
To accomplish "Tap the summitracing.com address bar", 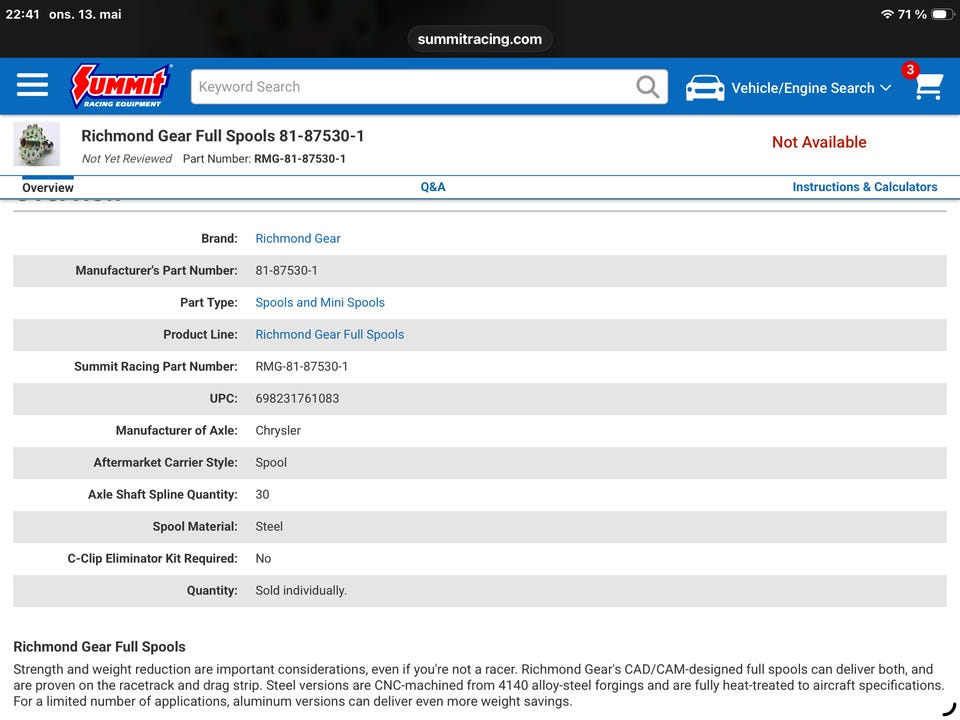I will pos(479,39).
